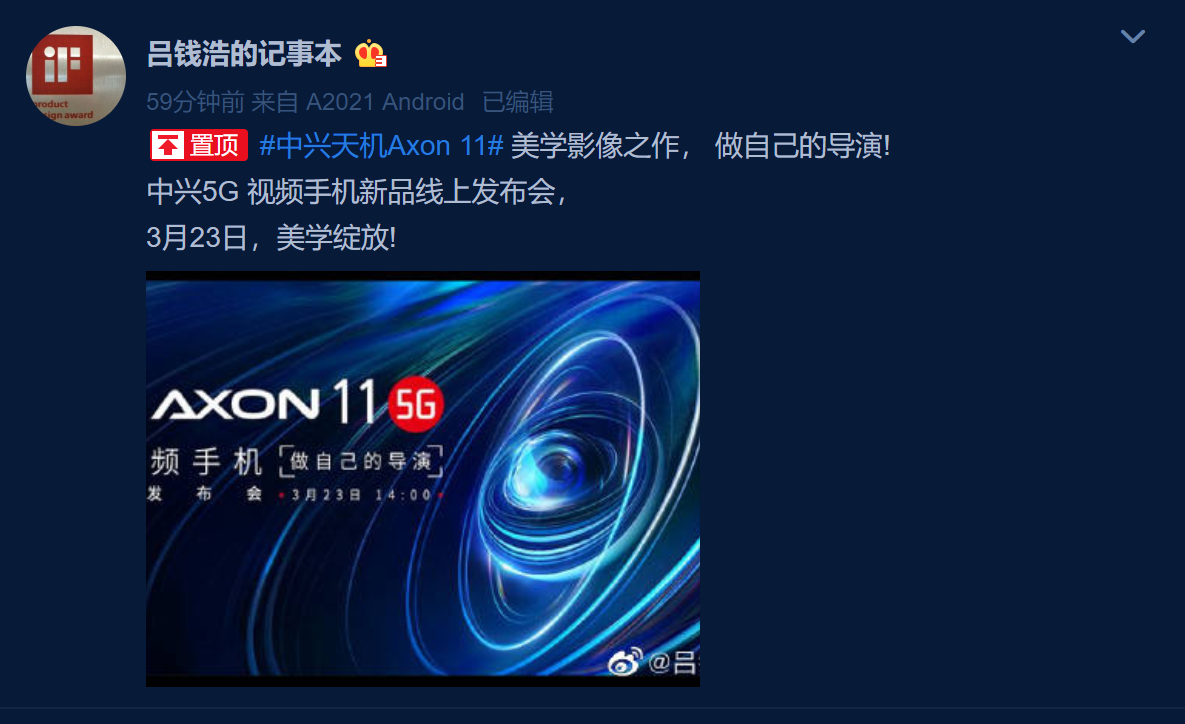Screen dimensions: 1185x724
Task: View edit history via 已编辑 label
Action: [x=518, y=101]
